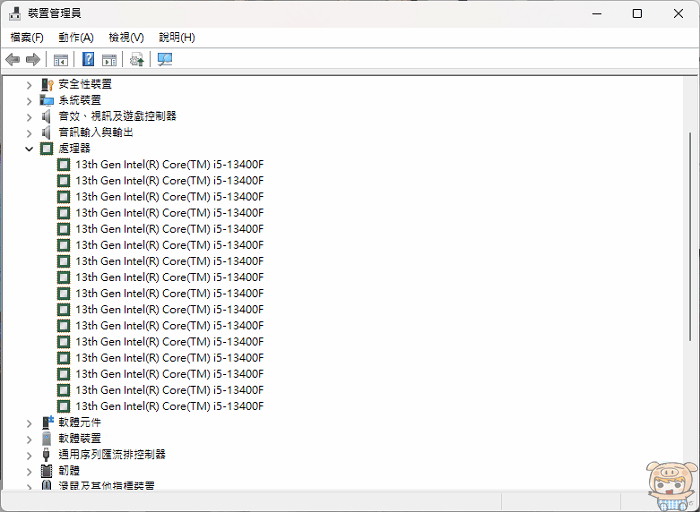700x512 pixels.
Task: Click the 系統裝置 folder icon
Action: [x=47, y=100]
